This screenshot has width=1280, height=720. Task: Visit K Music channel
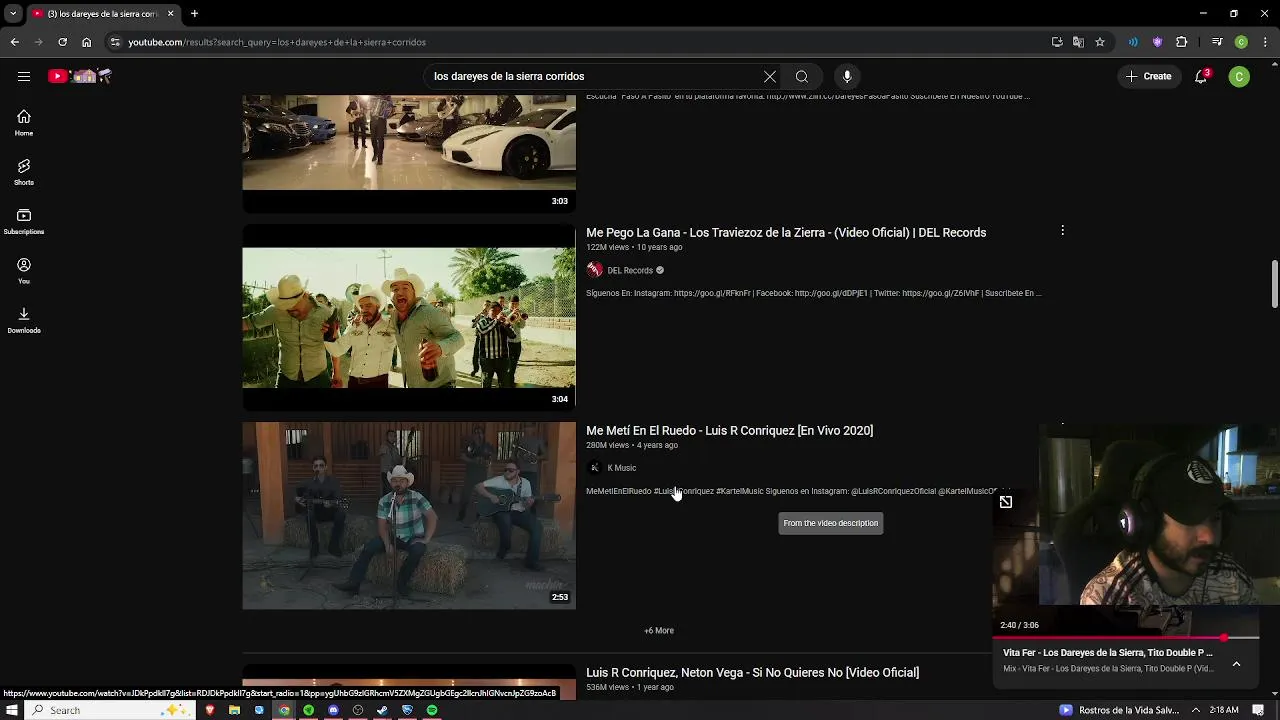[x=621, y=468]
